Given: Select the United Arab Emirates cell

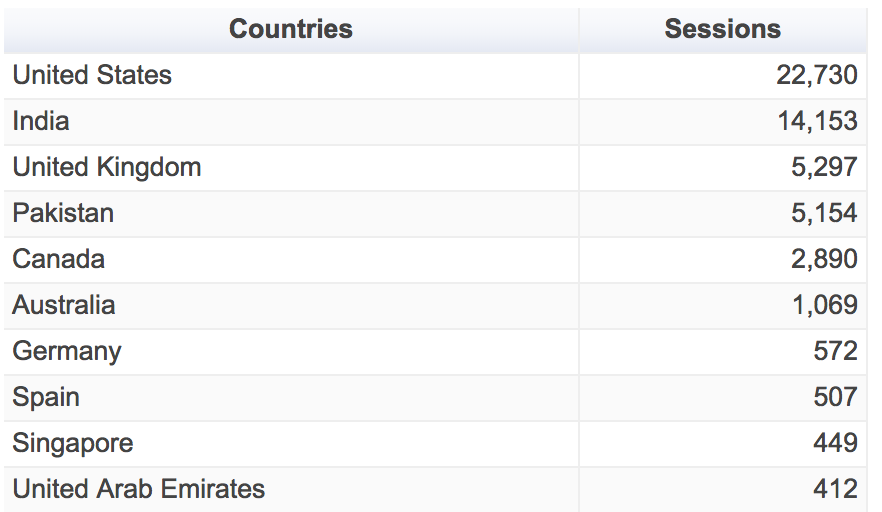Looking at the screenshot, I should [139, 489].
